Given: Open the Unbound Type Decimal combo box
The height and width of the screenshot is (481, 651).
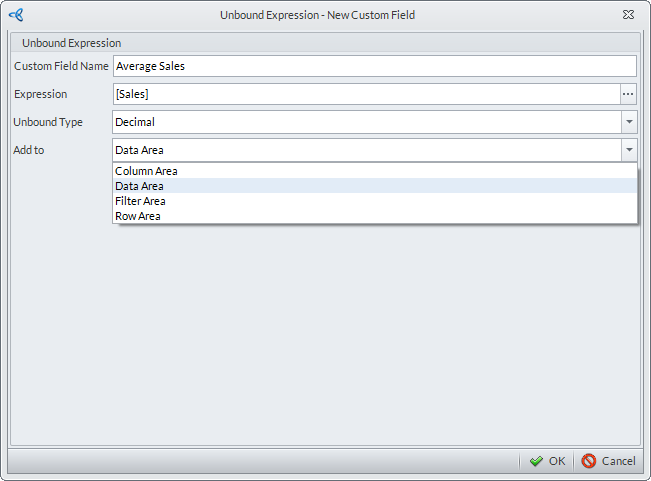Looking at the screenshot, I should pos(366,122).
